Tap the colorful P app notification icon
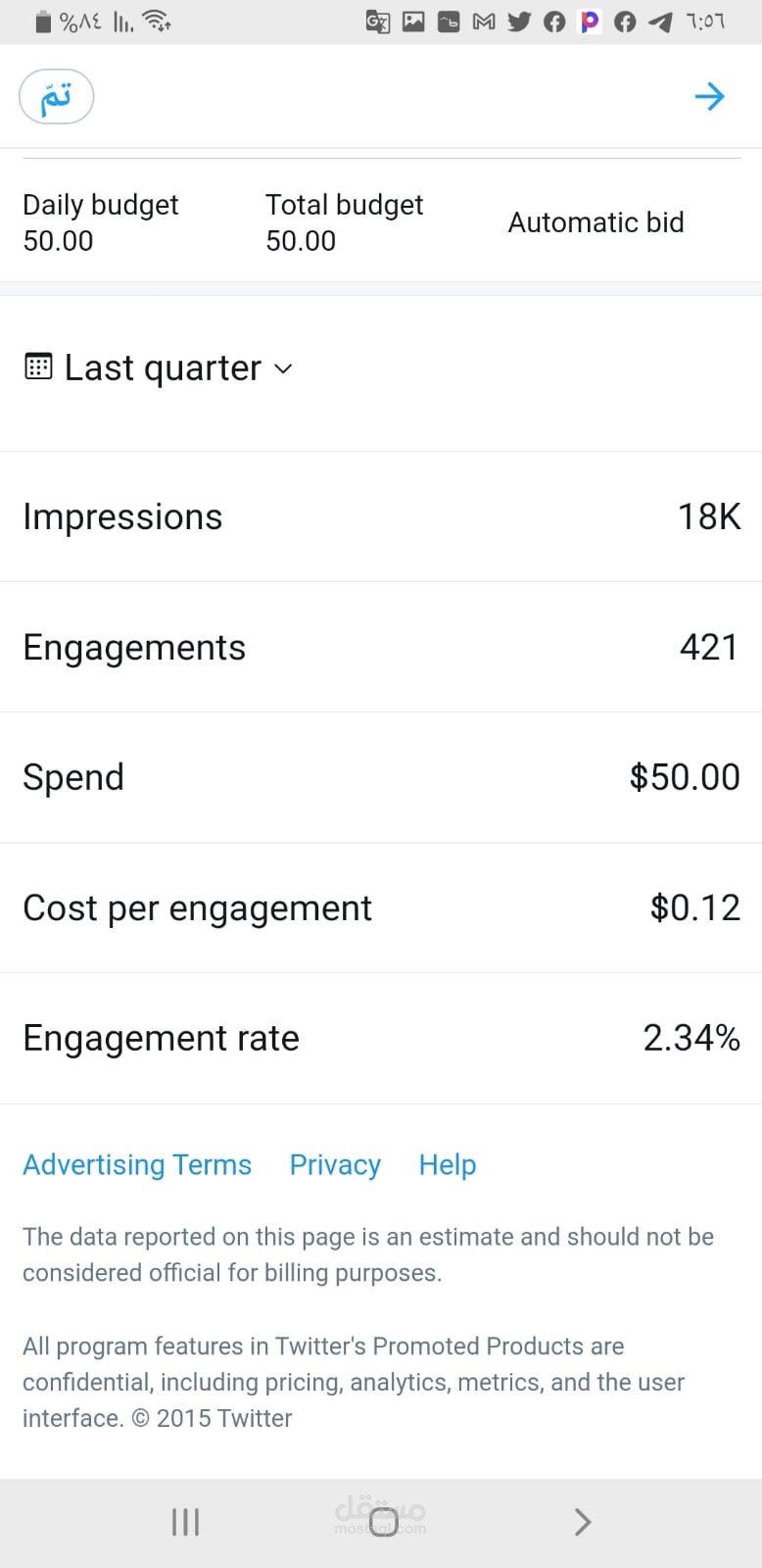Image resolution: width=762 pixels, height=1568 pixels. [590, 21]
